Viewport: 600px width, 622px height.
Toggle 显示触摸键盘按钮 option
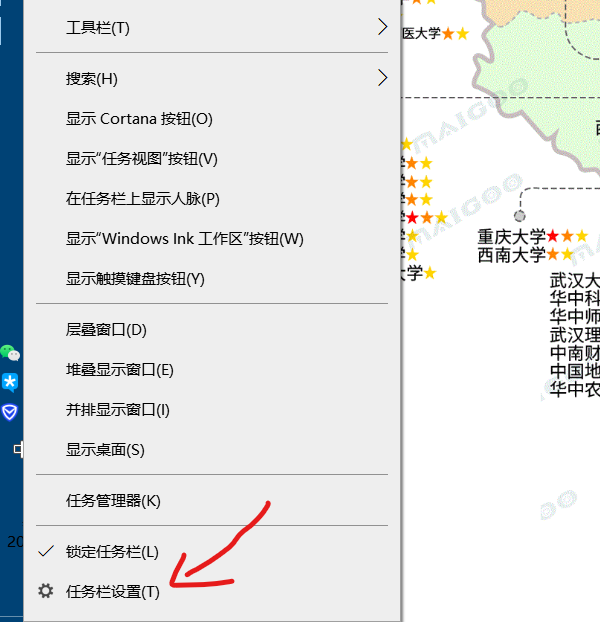click(x=135, y=279)
